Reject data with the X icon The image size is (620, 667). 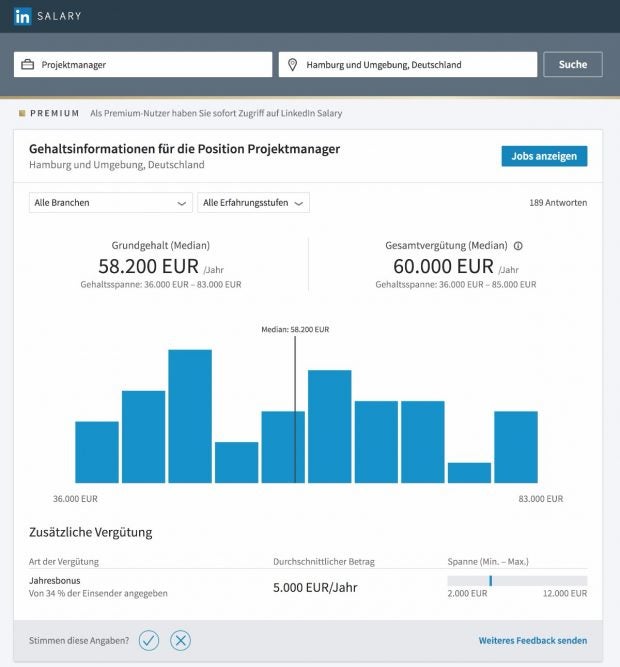(x=180, y=641)
